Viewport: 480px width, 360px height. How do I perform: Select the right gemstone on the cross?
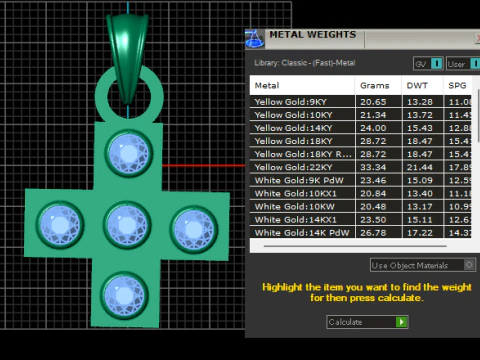click(194, 229)
